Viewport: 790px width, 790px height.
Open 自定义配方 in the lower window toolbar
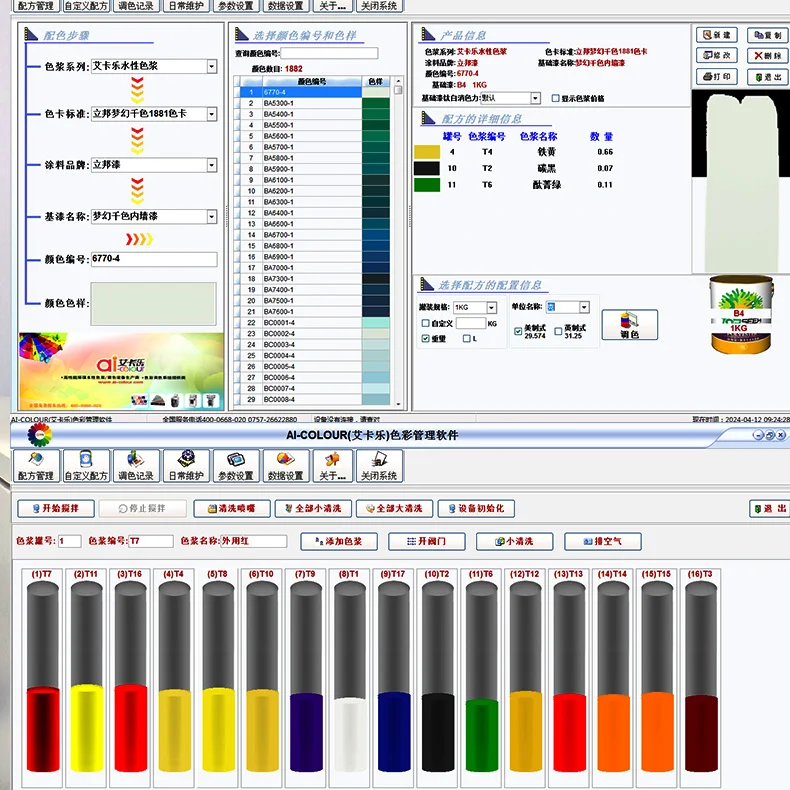86,466
